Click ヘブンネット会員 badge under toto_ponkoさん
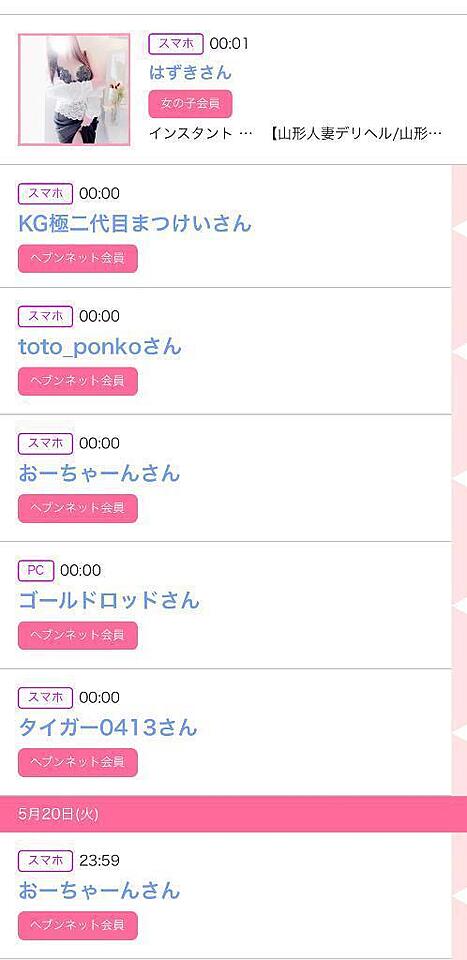467x960 pixels. [x=78, y=381]
